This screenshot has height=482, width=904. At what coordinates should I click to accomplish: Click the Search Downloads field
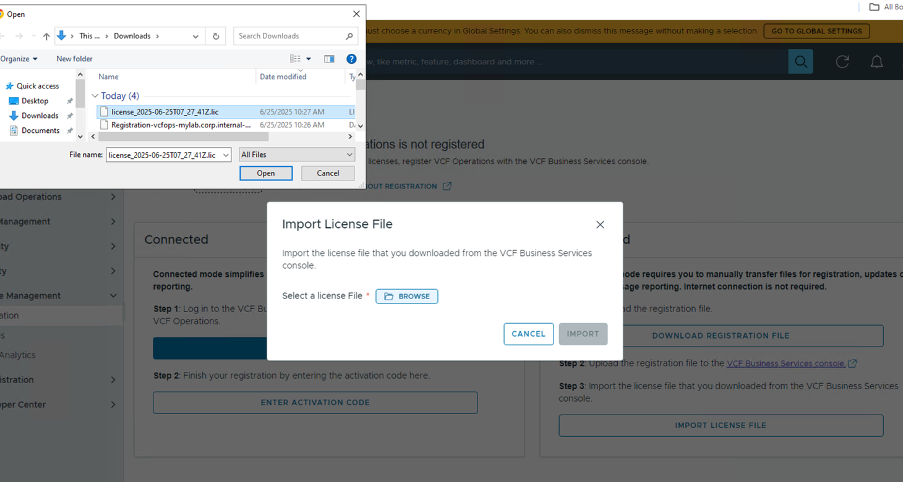click(295, 36)
